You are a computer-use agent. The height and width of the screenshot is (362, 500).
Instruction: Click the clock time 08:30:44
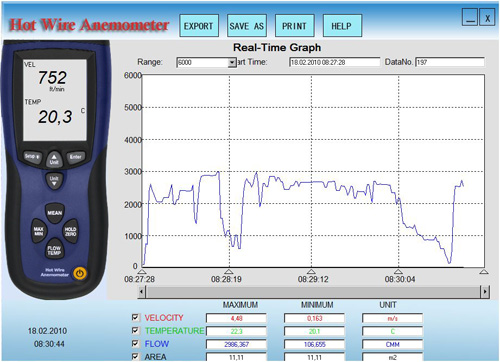49,344
